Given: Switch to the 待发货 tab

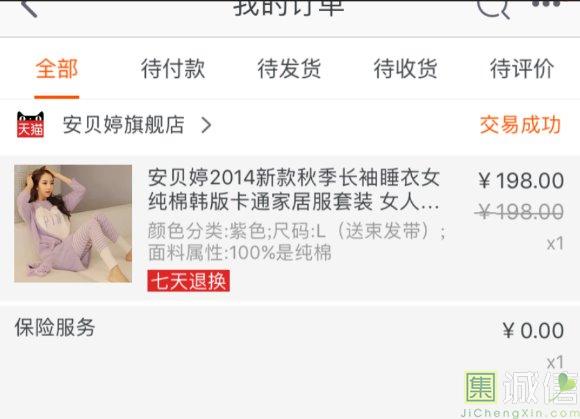Looking at the screenshot, I should pyautogui.click(x=289, y=68).
